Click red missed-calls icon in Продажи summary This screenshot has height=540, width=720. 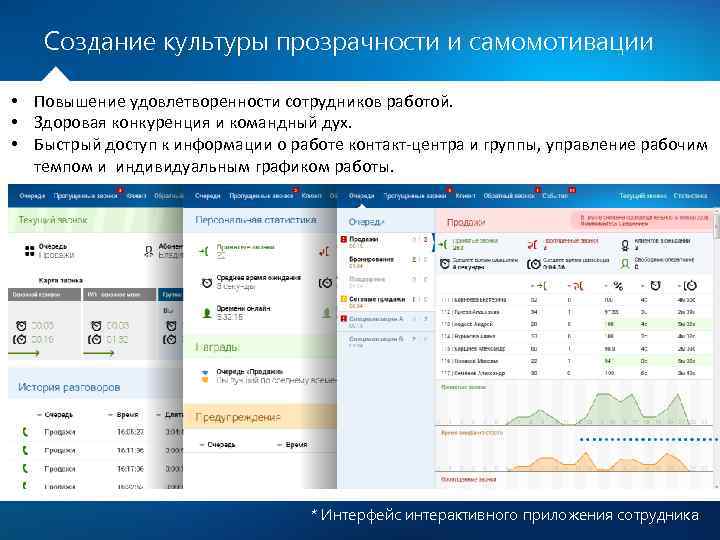533,245
